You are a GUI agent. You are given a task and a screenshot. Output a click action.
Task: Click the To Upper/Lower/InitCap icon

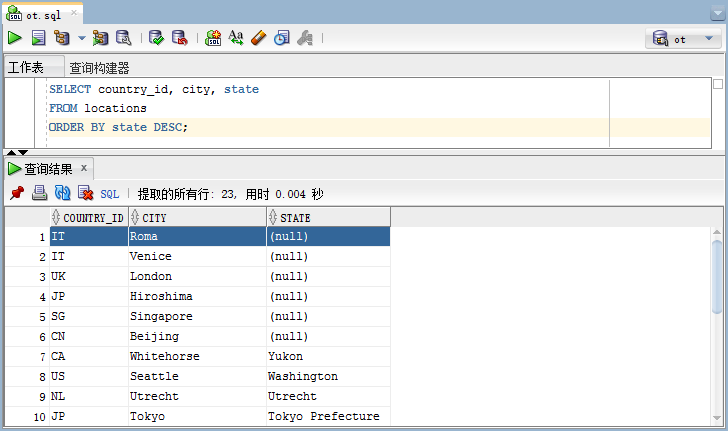[236, 38]
